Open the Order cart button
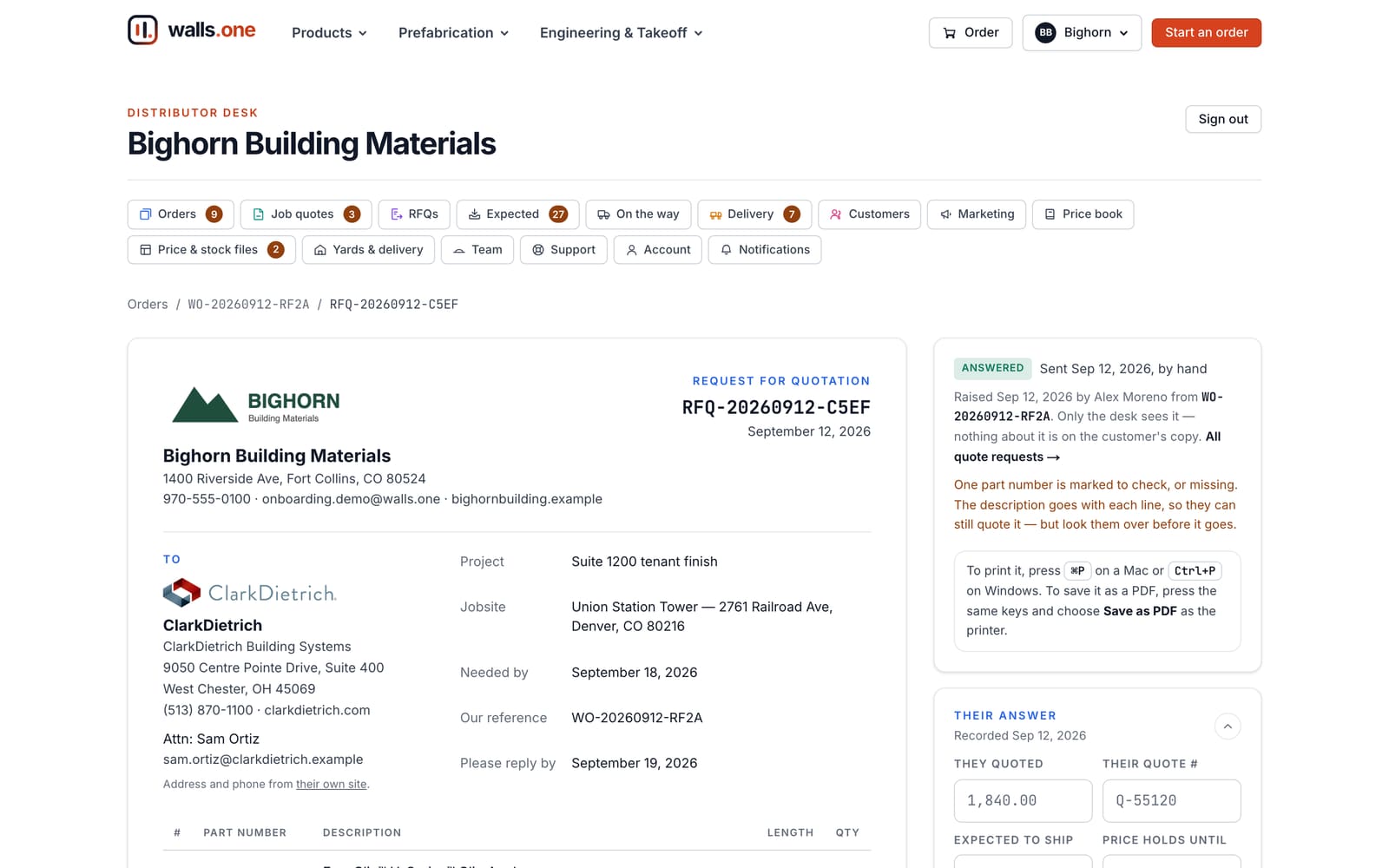Screen dimensions: 1389x868 point(971,33)
